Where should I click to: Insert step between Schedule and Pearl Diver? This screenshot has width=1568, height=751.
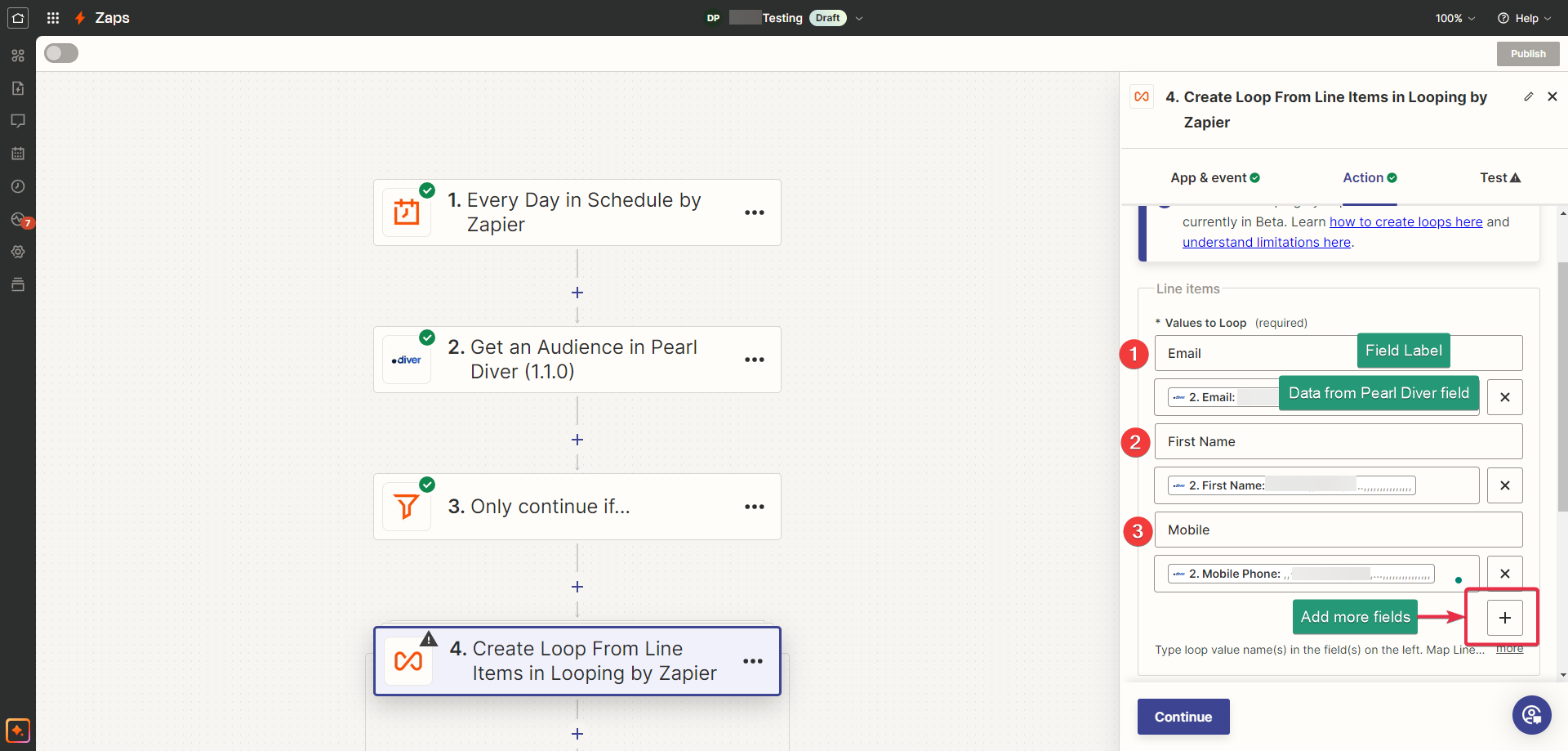point(577,293)
